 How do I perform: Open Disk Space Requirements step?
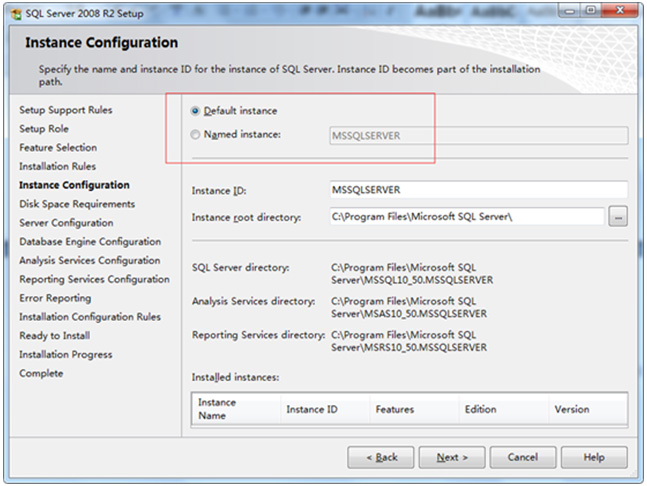(77, 204)
